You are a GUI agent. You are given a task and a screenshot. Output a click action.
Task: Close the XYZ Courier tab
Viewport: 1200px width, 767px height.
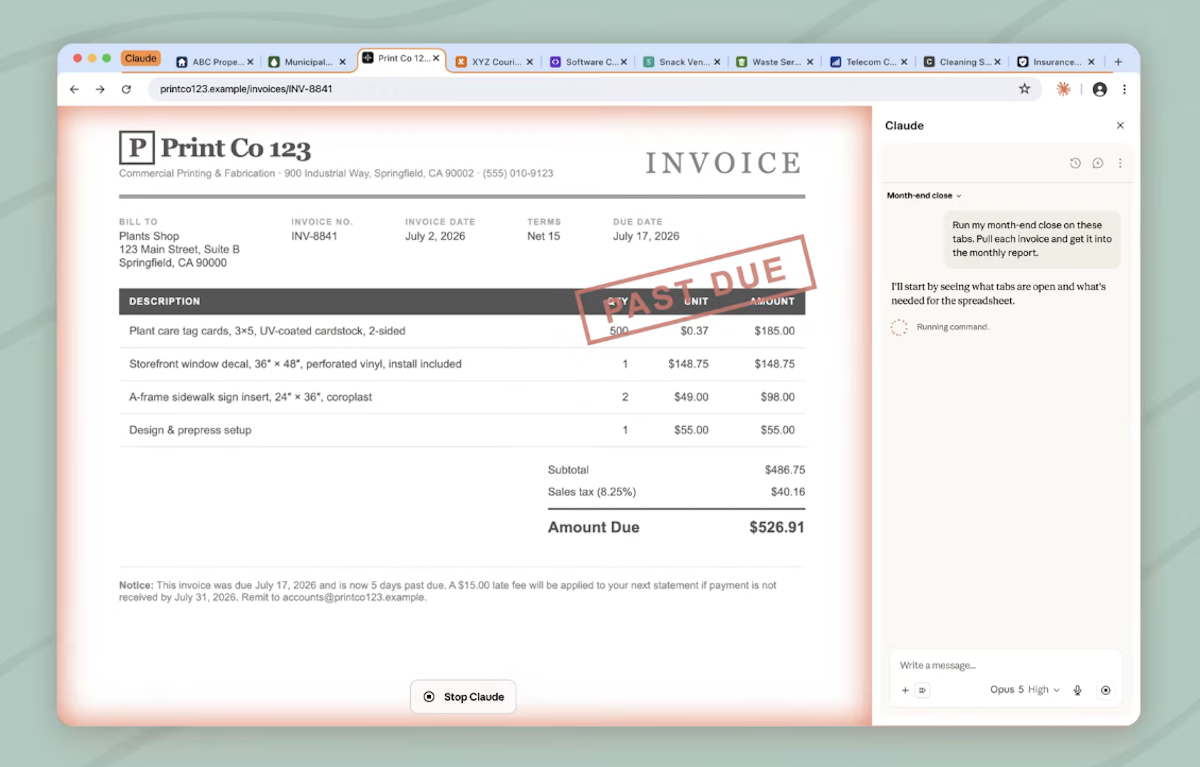[x=531, y=62]
